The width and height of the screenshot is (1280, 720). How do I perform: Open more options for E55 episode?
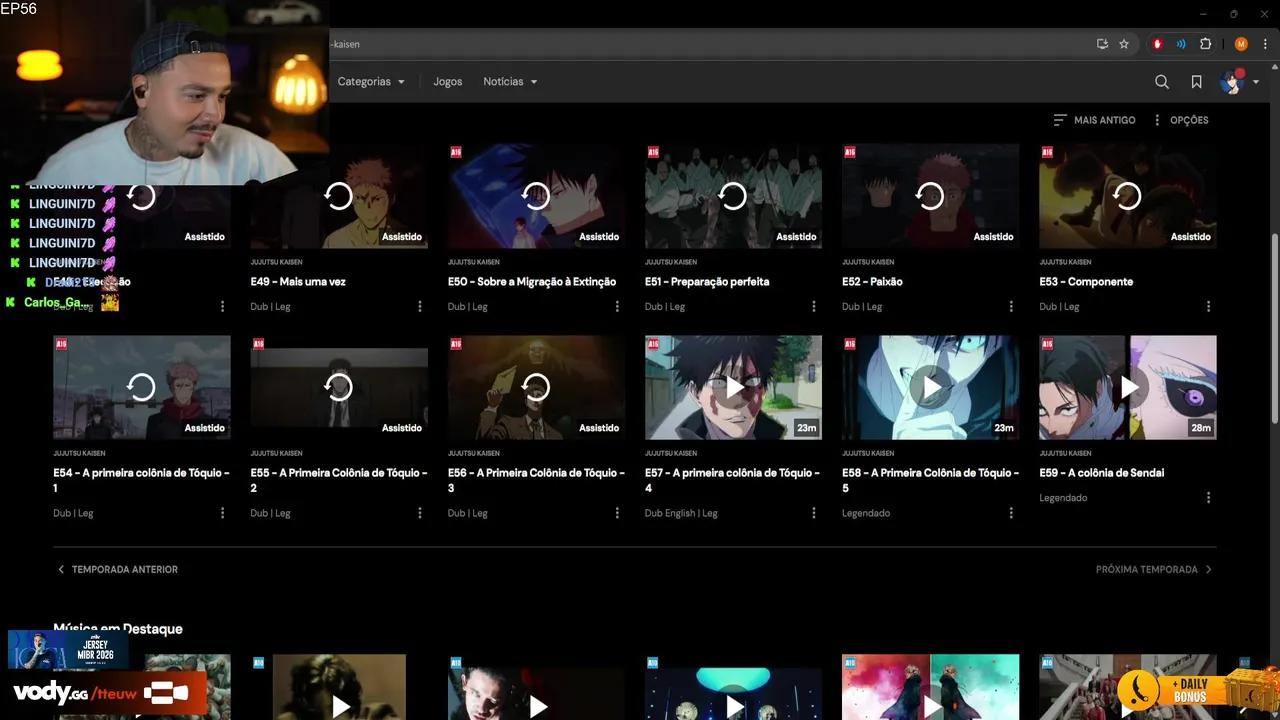coord(419,513)
